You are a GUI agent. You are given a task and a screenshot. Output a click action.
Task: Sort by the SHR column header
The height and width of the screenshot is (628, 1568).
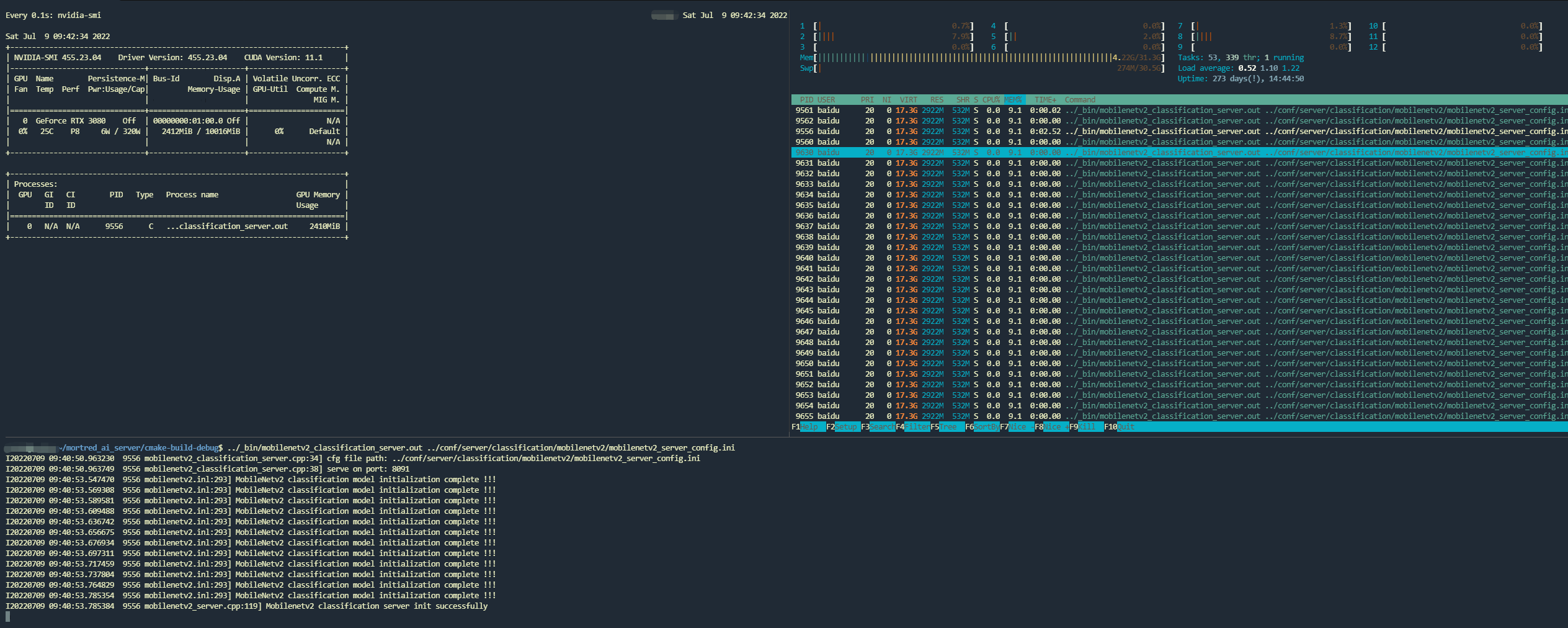click(x=963, y=100)
